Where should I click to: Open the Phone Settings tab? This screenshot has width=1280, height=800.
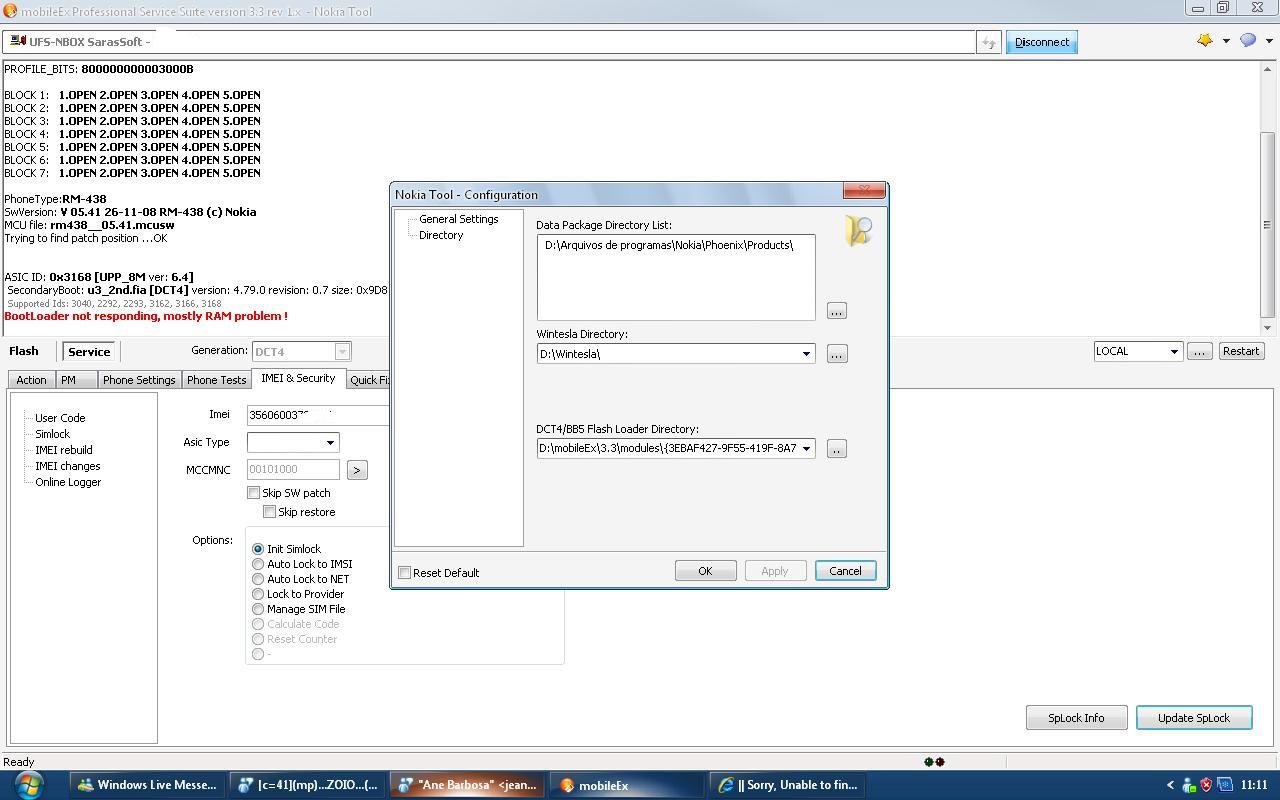coord(139,380)
